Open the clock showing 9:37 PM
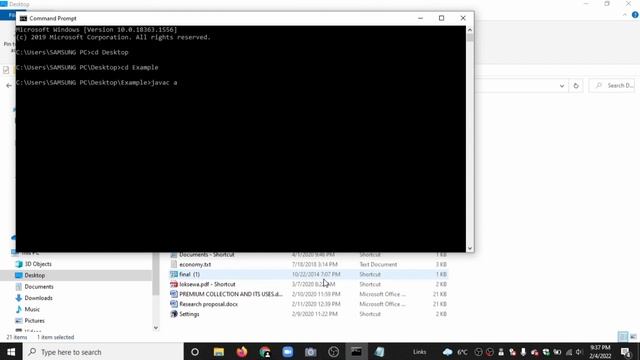640x360 pixels. (x=600, y=352)
